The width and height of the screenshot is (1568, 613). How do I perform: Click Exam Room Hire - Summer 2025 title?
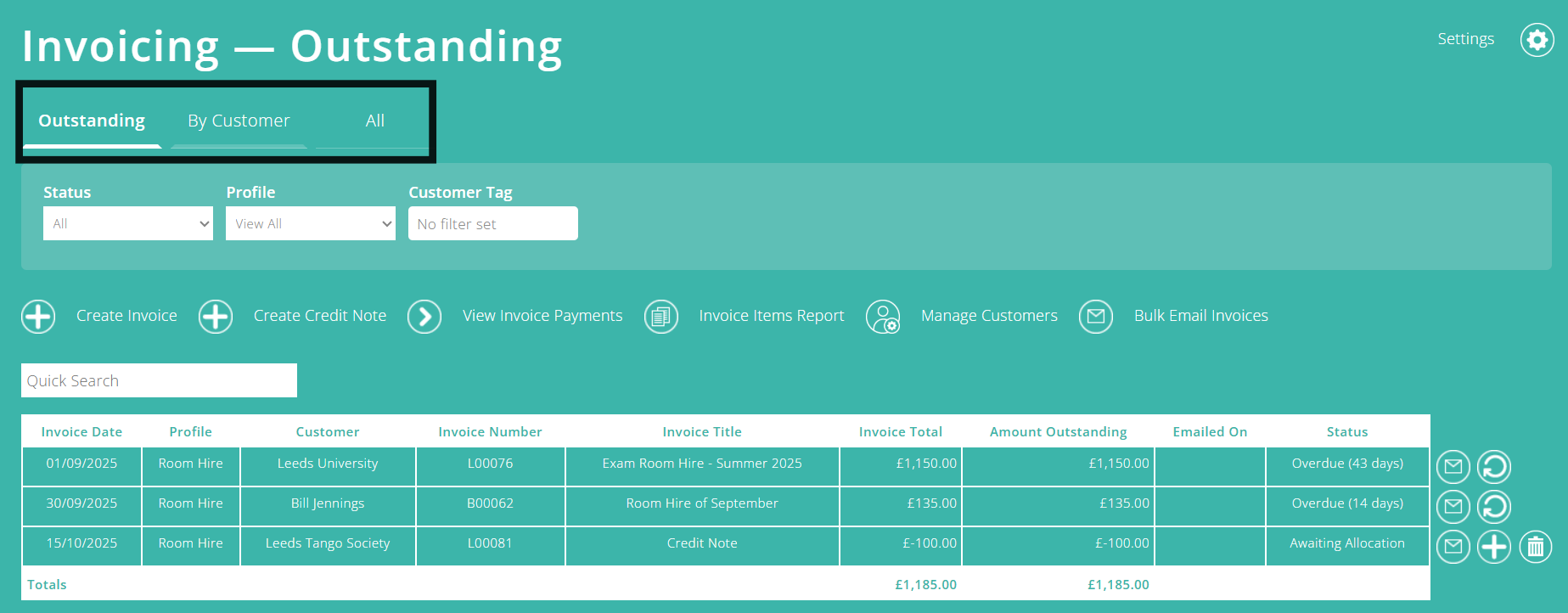click(702, 464)
